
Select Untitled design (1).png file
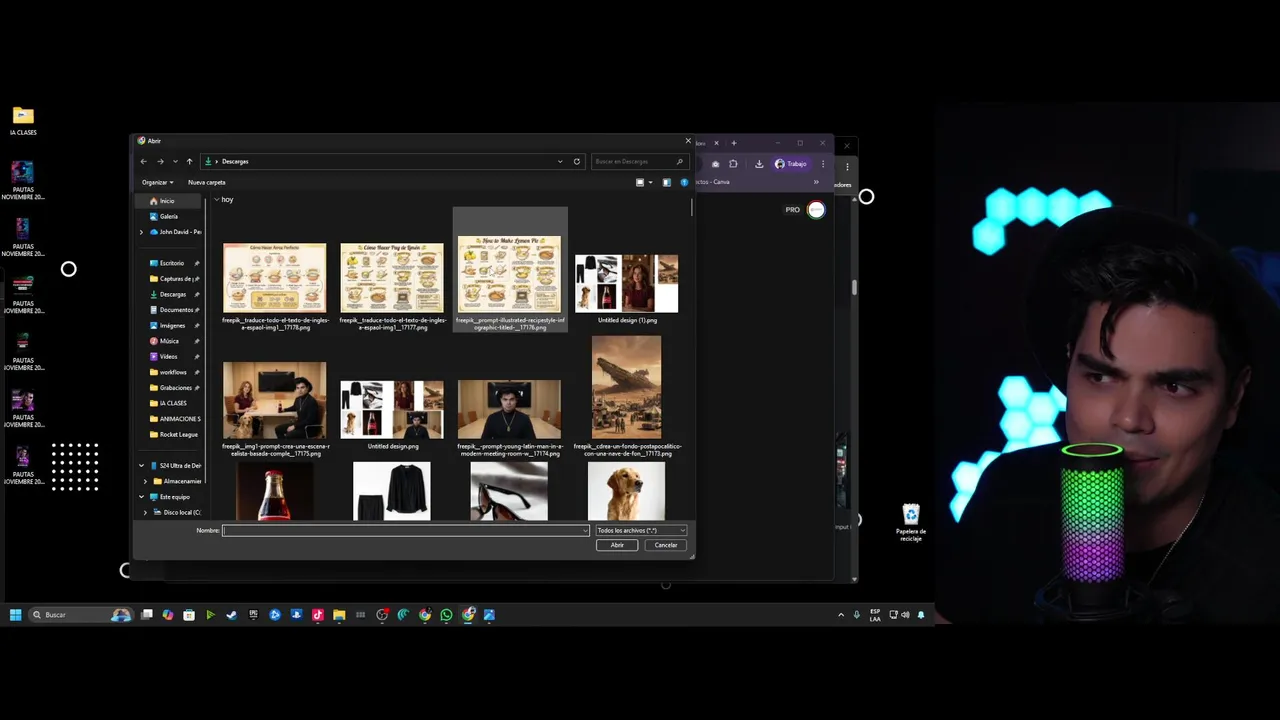627,285
